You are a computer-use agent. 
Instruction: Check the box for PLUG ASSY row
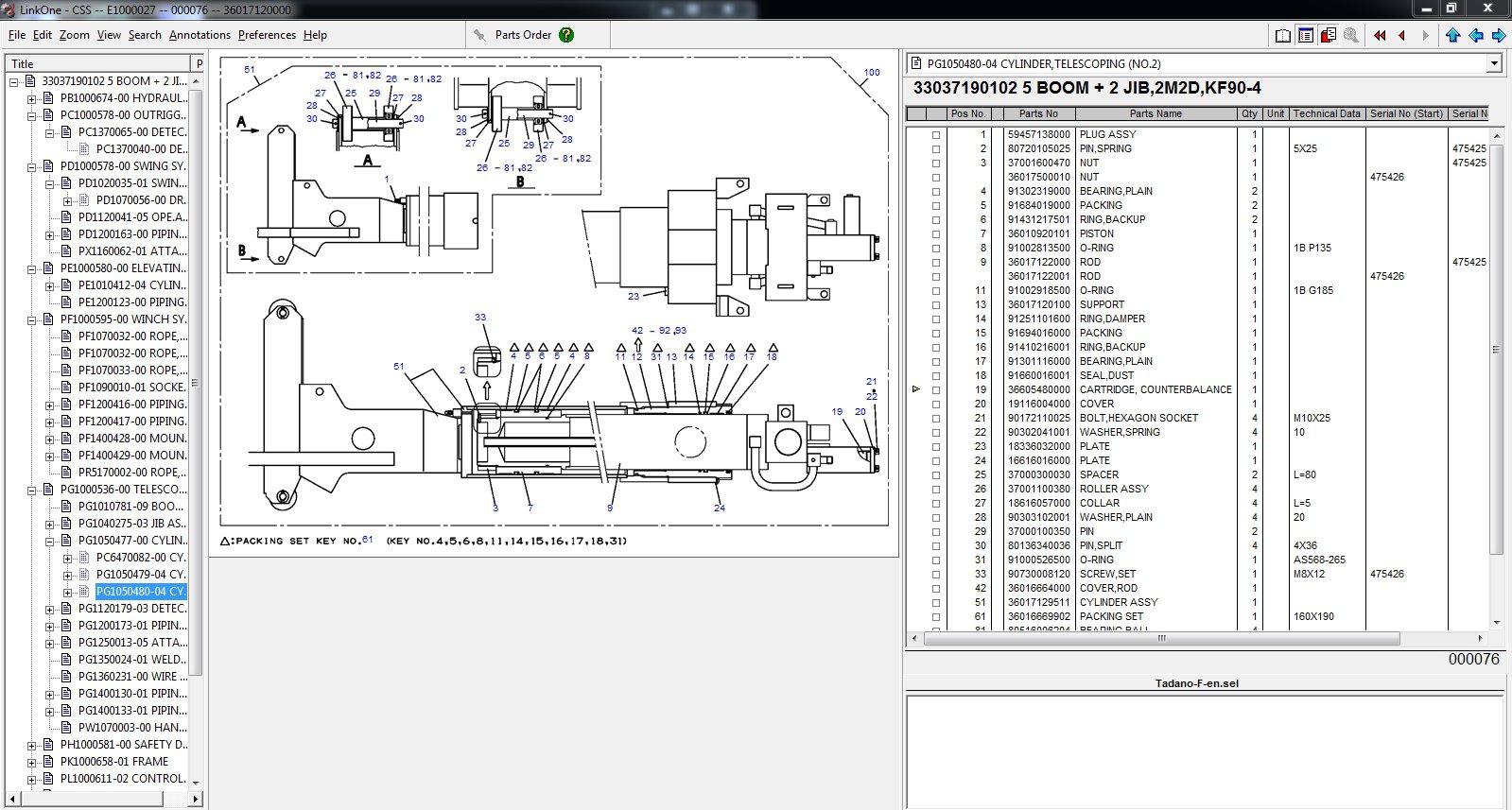pyautogui.click(x=936, y=135)
